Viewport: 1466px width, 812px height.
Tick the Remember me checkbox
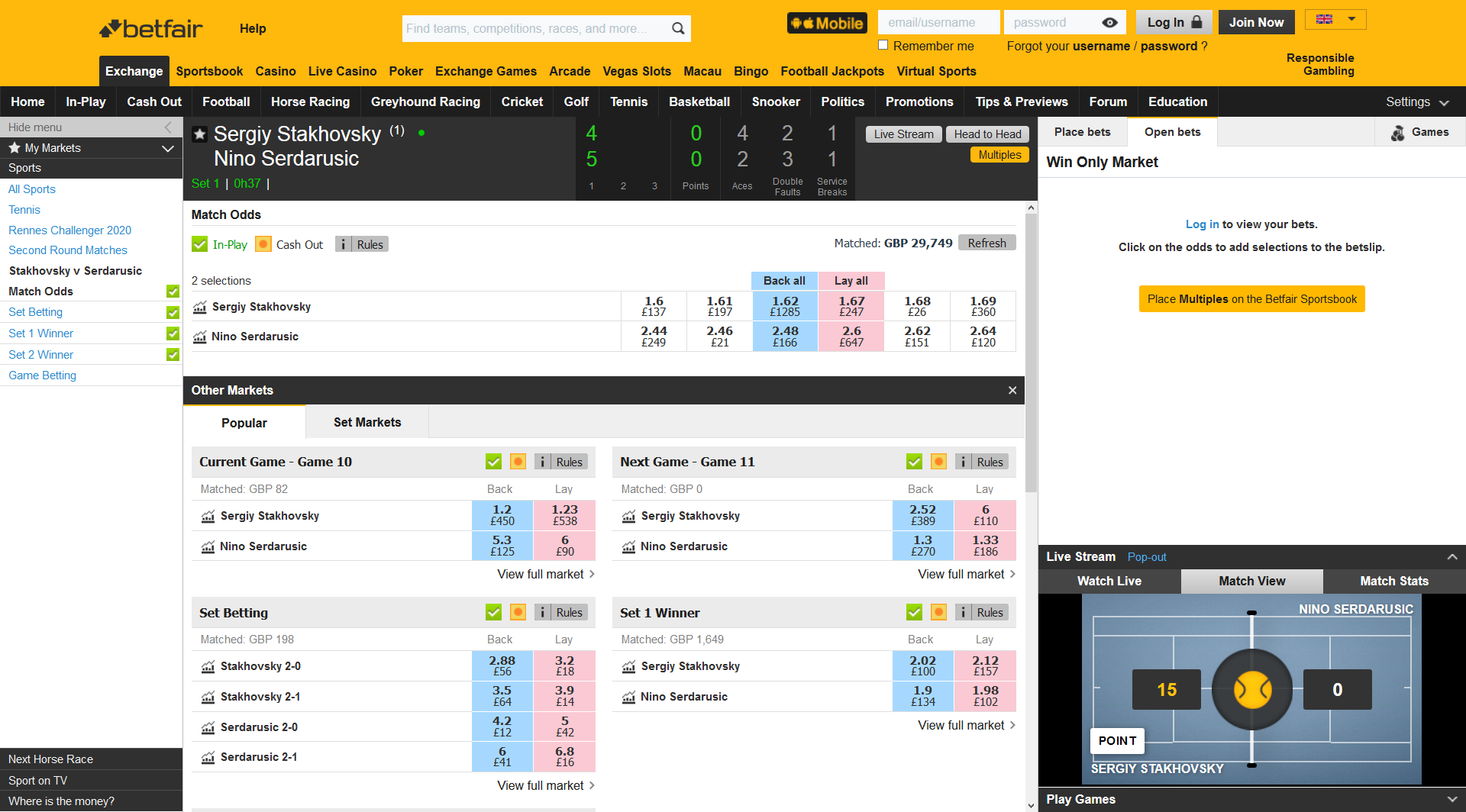coord(883,45)
